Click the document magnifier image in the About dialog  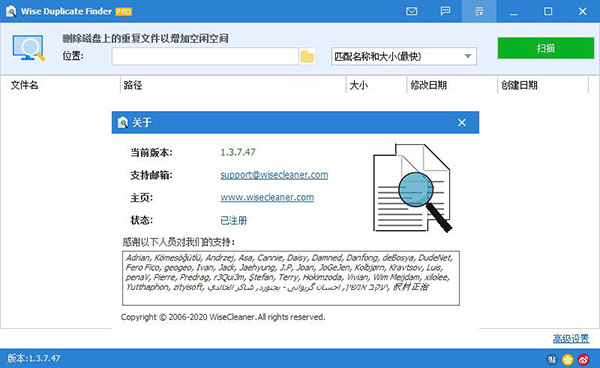pos(412,188)
